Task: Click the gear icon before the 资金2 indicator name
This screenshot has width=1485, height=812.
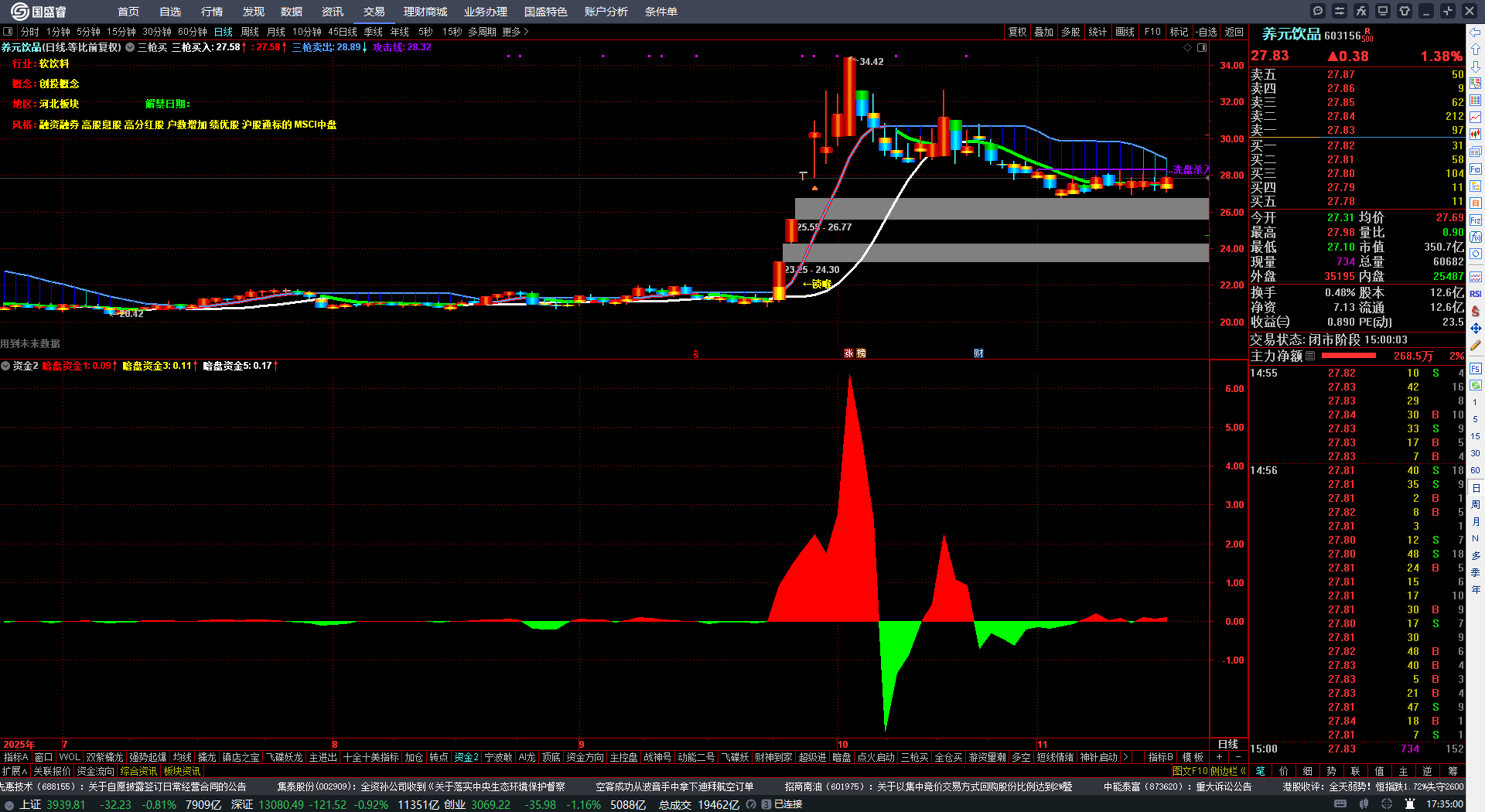Action: click(x=5, y=366)
